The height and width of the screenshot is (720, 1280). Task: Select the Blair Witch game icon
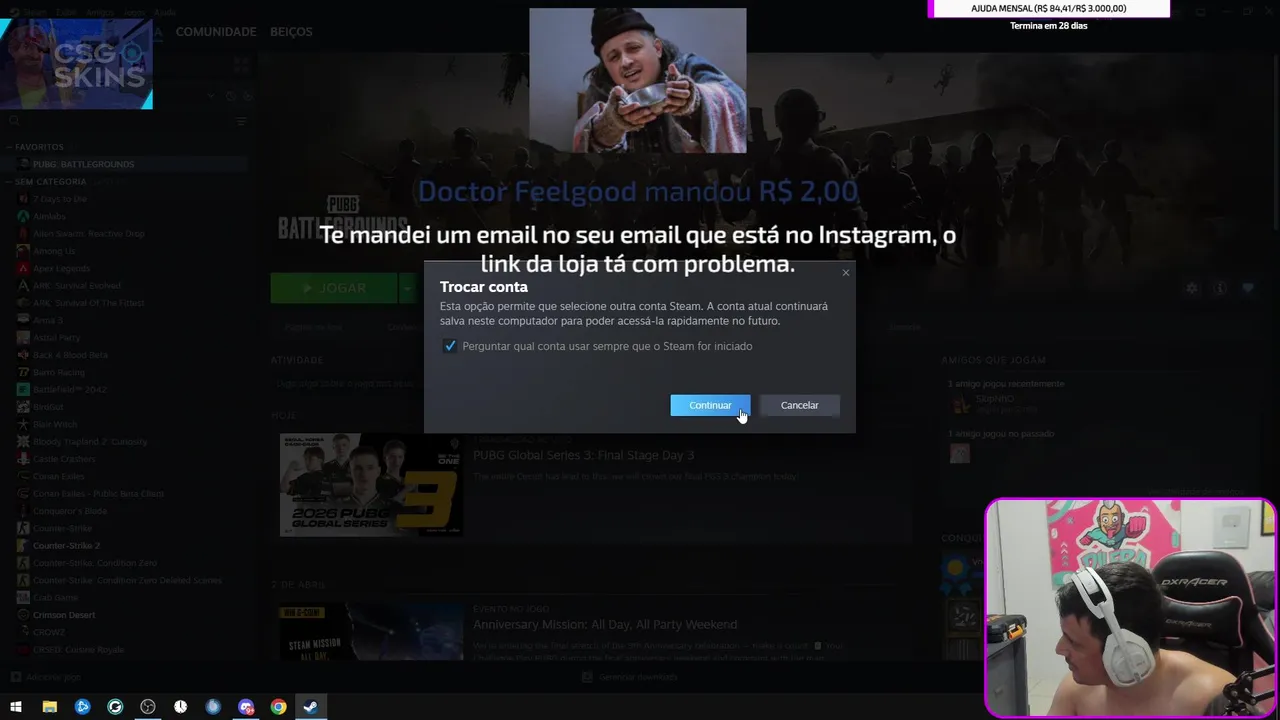click(x=23, y=424)
